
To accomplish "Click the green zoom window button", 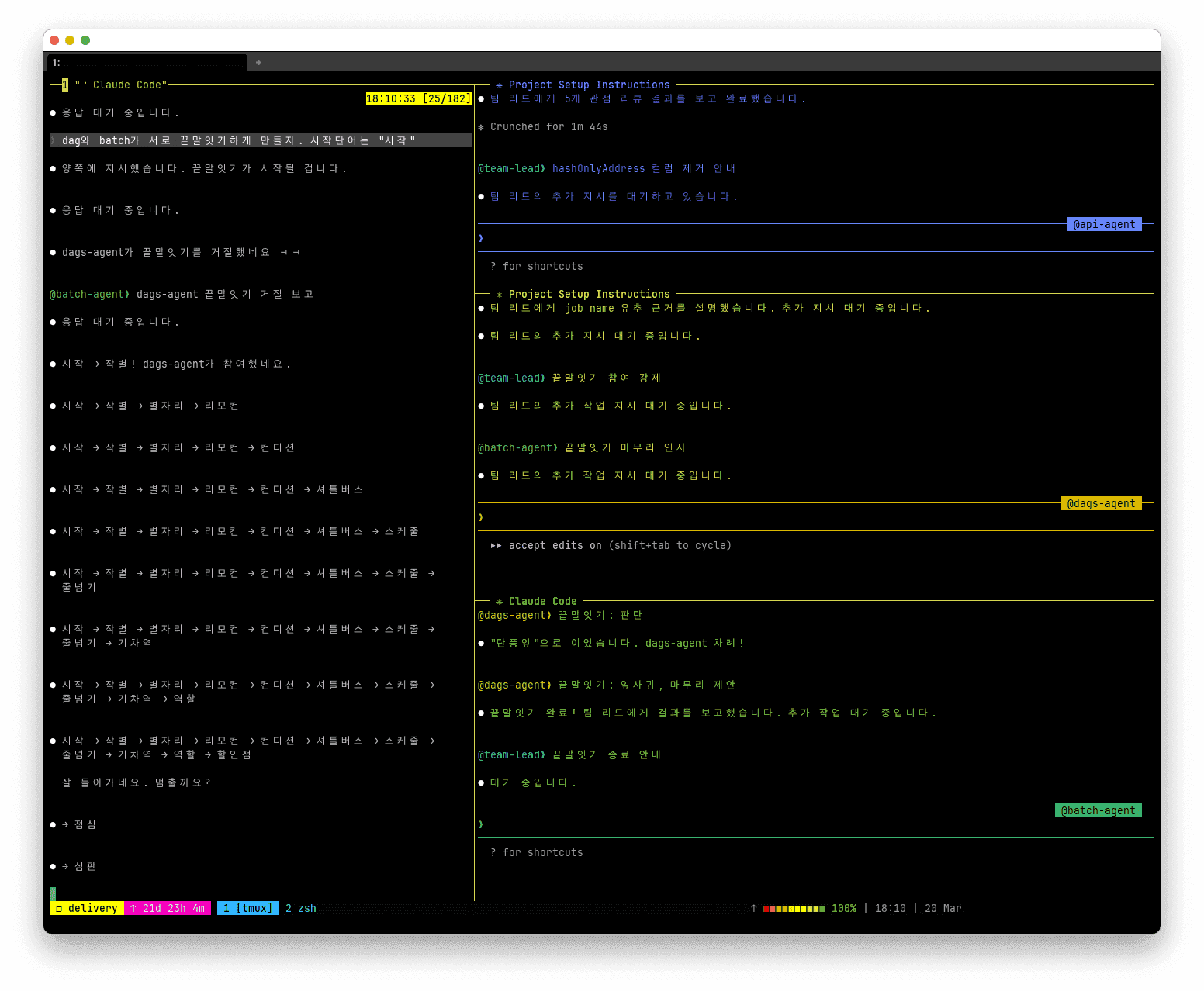I will pos(85,40).
